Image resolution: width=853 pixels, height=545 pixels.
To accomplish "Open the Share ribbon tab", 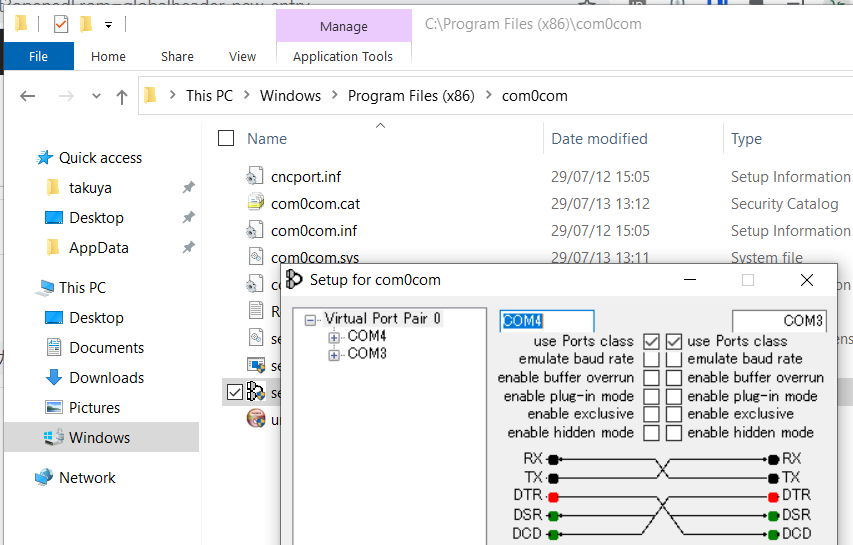I will 177,57.
